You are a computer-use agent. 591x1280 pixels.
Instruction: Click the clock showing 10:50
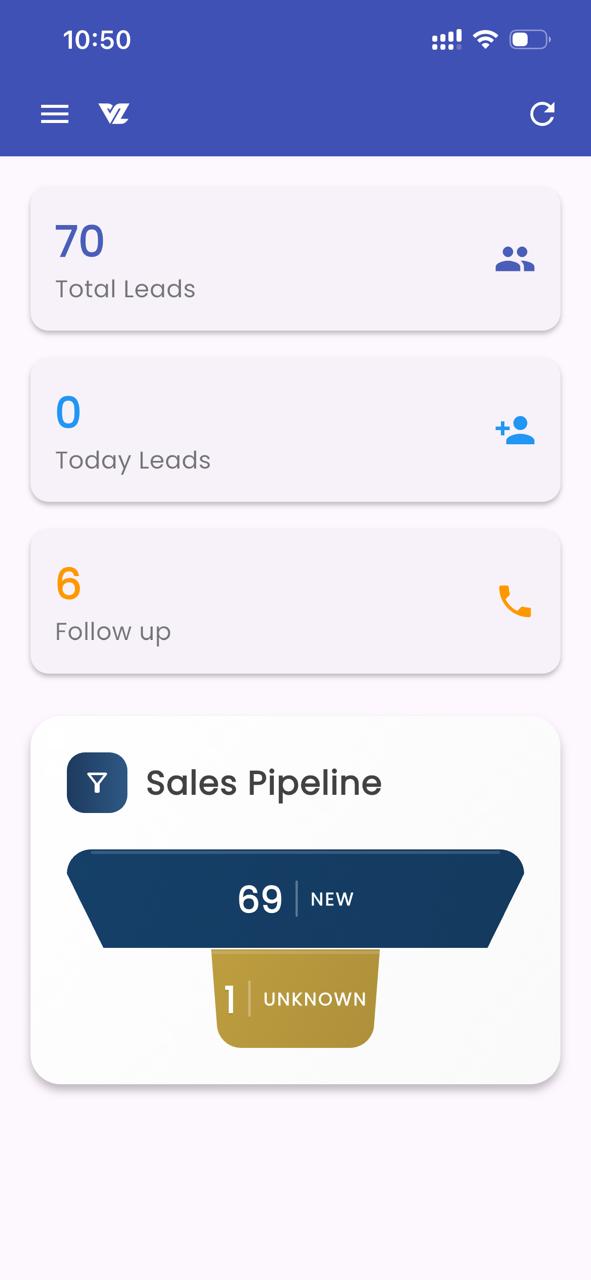97,39
